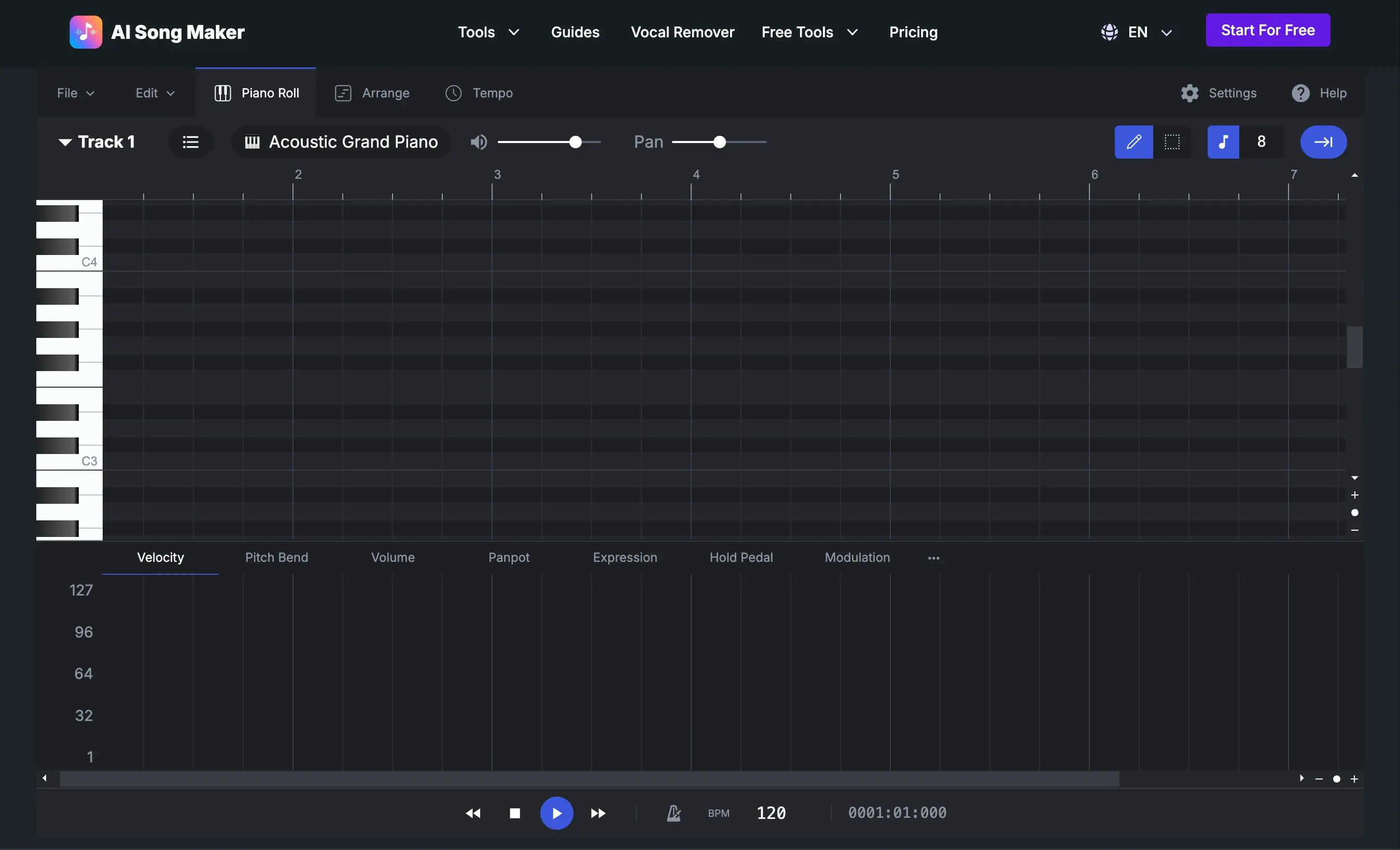
Task: Click Start For Free button
Action: (x=1268, y=30)
